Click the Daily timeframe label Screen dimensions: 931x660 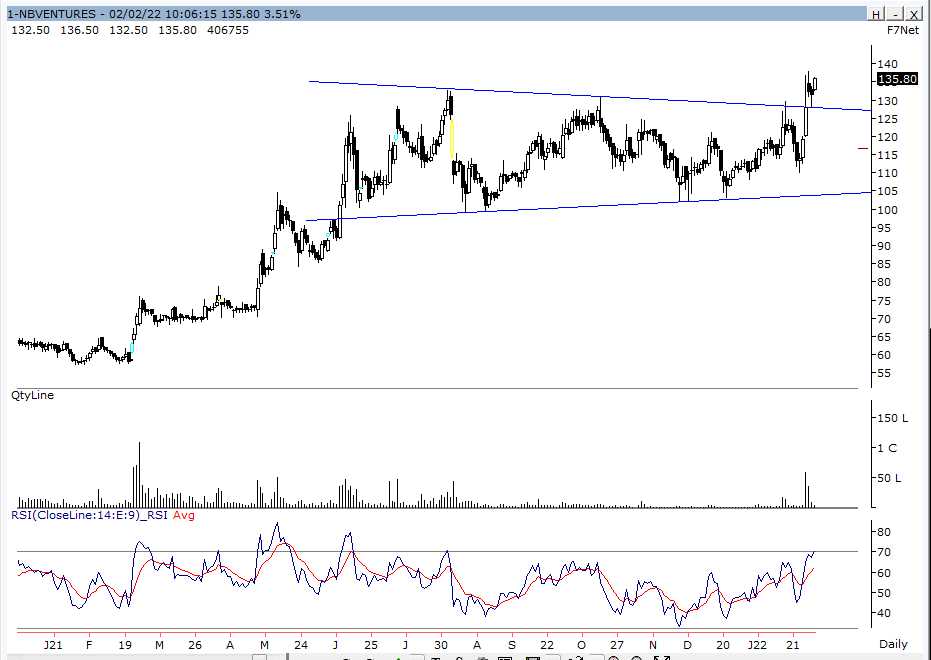(x=893, y=644)
